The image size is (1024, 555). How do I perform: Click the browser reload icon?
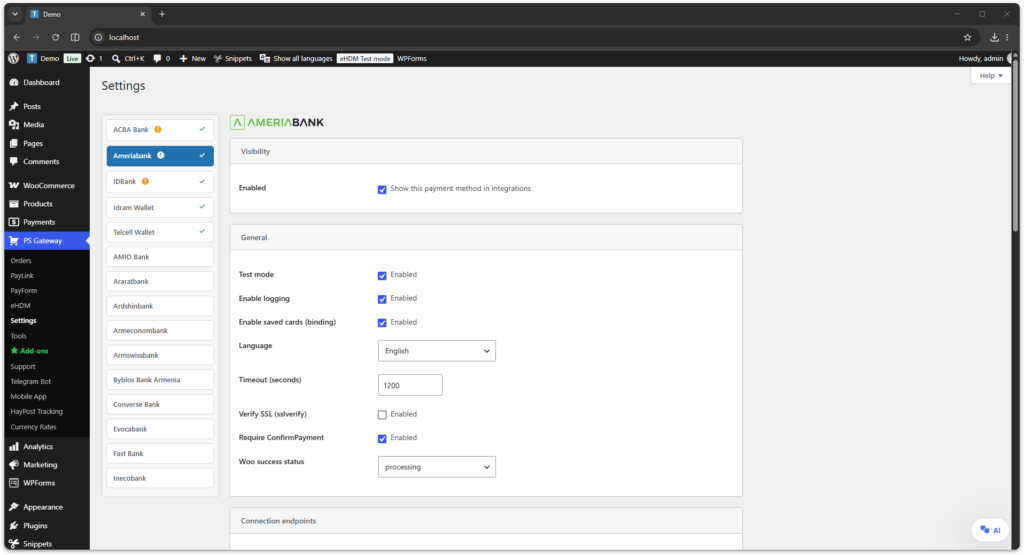pos(56,37)
